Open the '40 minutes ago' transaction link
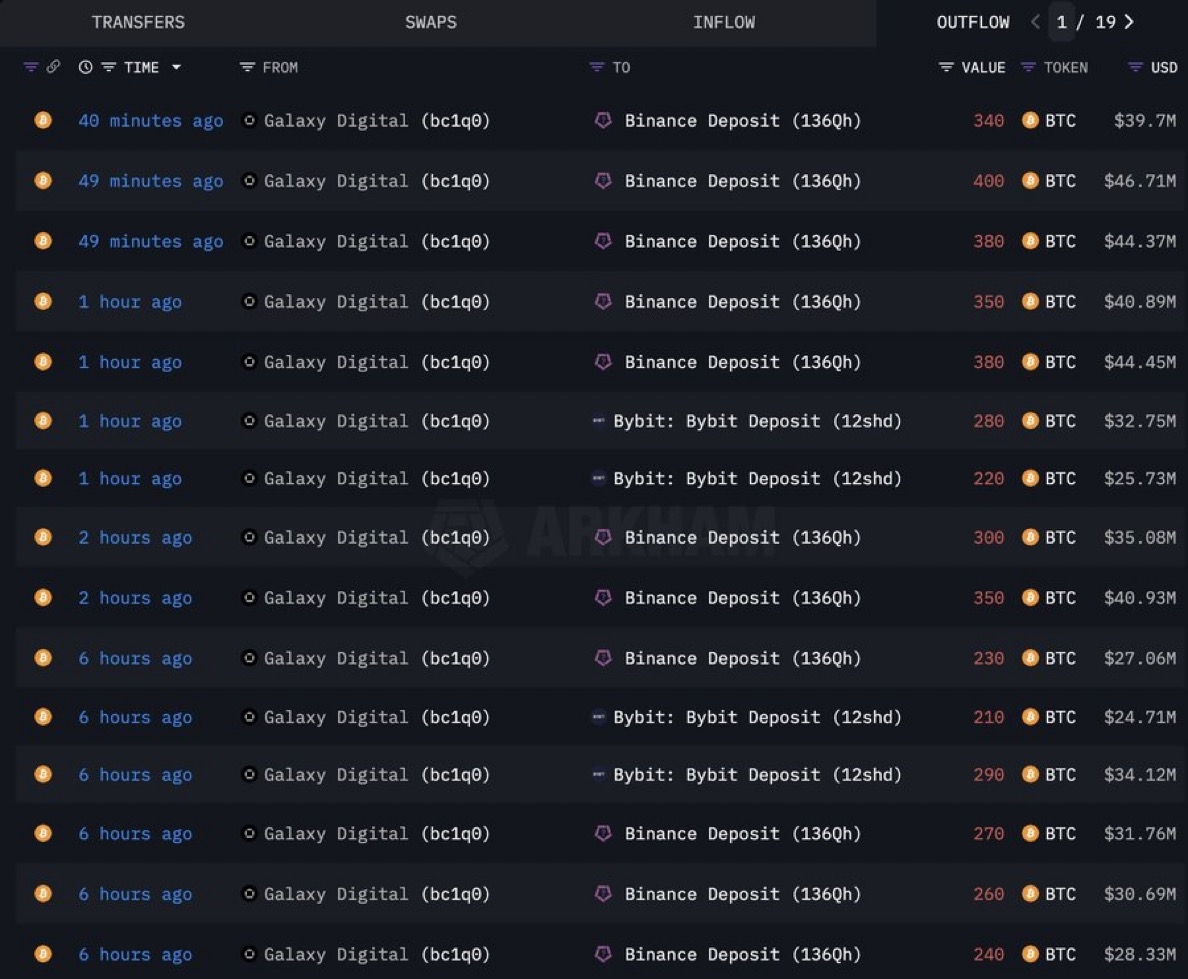 pos(151,120)
